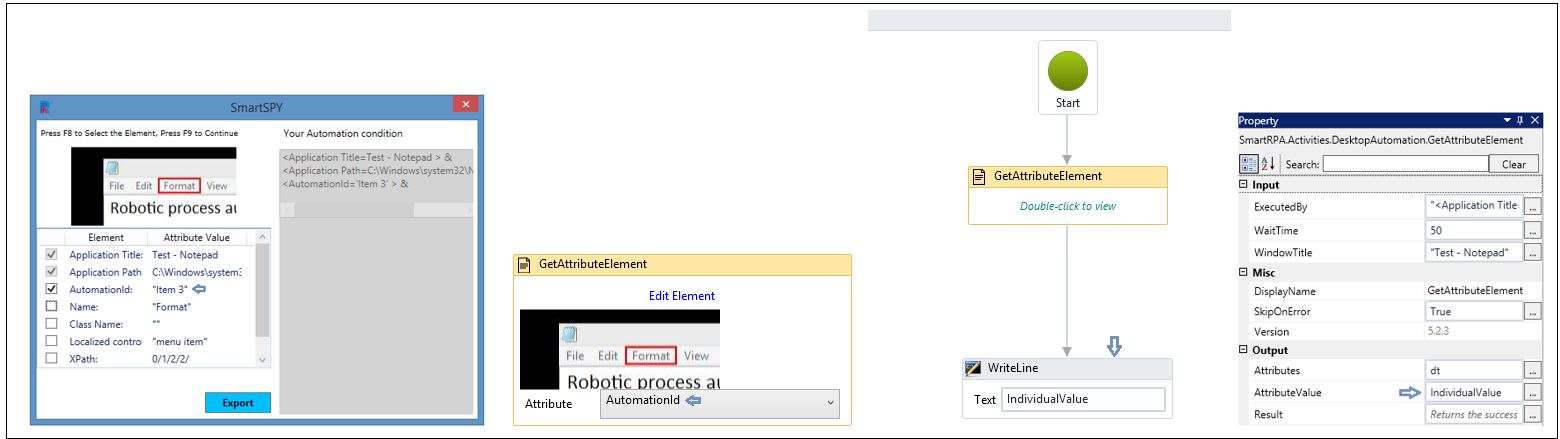This screenshot has width=1560, height=439.
Task: Click the SmartSPY logo in the title bar
Action: click(45, 107)
